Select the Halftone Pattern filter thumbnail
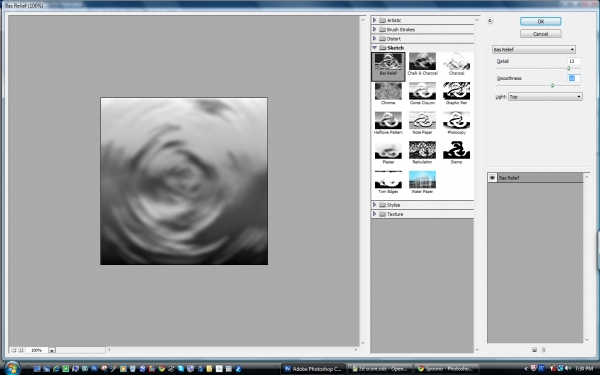The width and height of the screenshot is (600, 375). (x=388, y=121)
